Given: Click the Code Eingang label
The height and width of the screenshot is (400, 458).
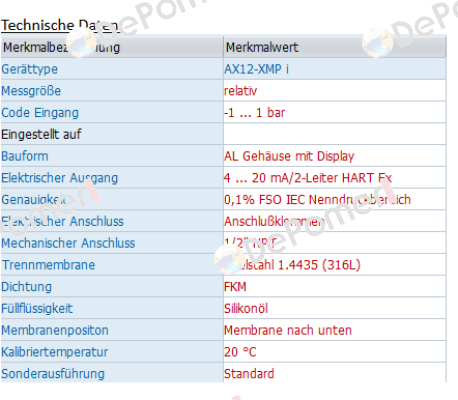Looking at the screenshot, I should (40, 113).
